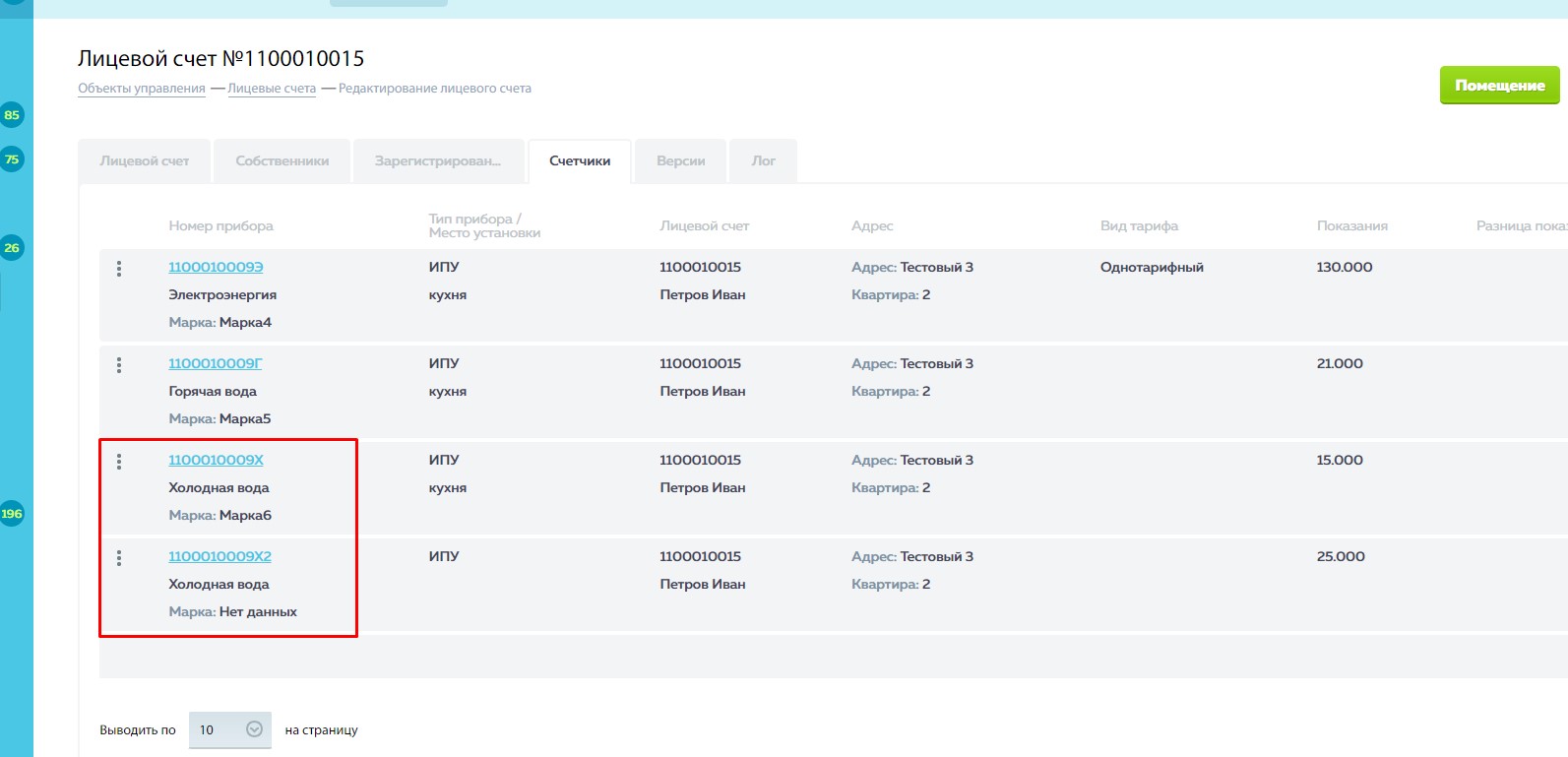The width and height of the screenshot is (1568, 757).
Task: Click sidebar badge showing 196
Action: pos(12,513)
